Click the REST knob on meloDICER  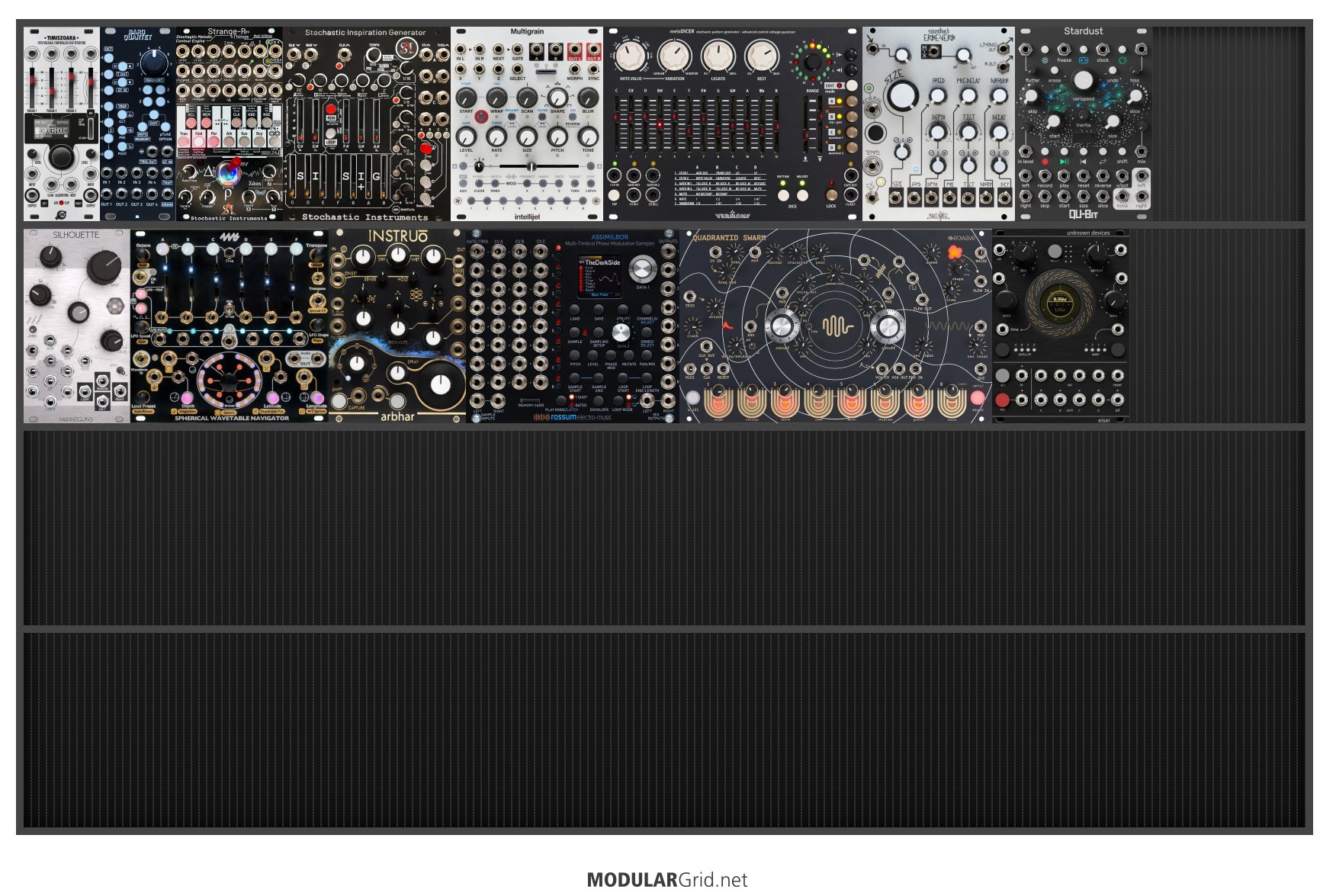point(762,56)
